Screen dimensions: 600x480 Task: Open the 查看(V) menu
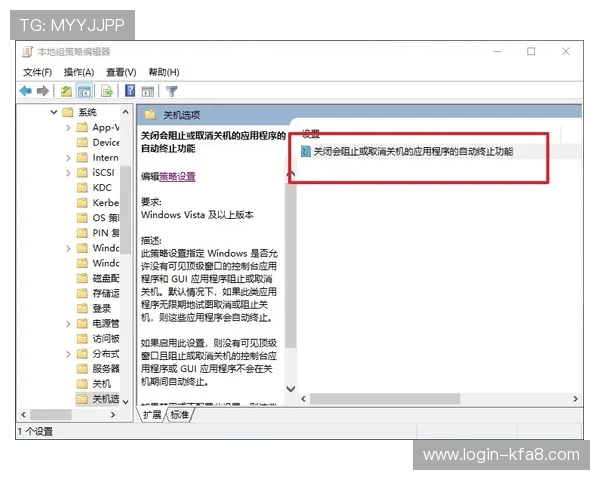pyautogui.click(x=121, y=72)
